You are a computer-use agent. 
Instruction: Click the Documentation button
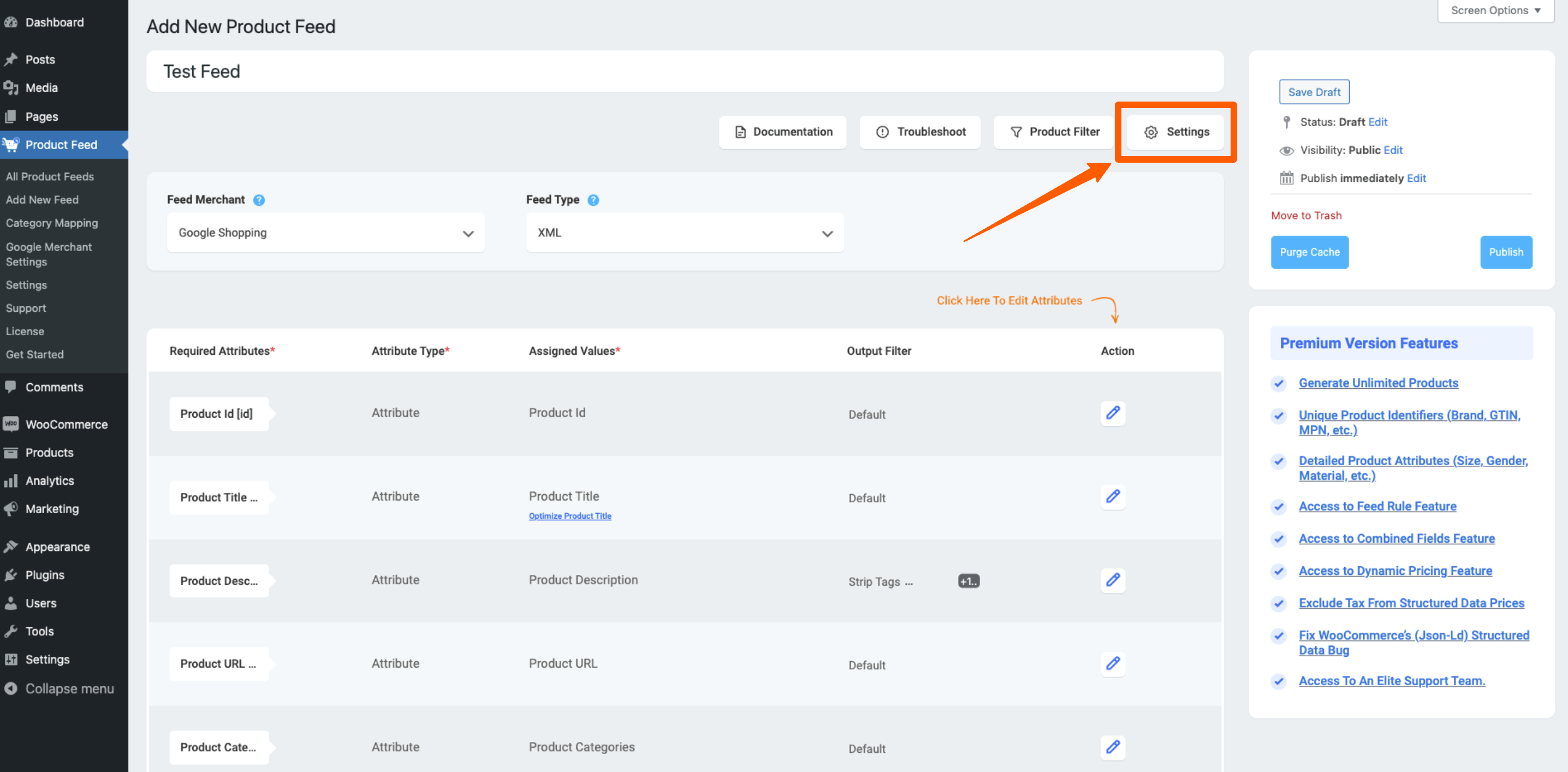point(782,132)
